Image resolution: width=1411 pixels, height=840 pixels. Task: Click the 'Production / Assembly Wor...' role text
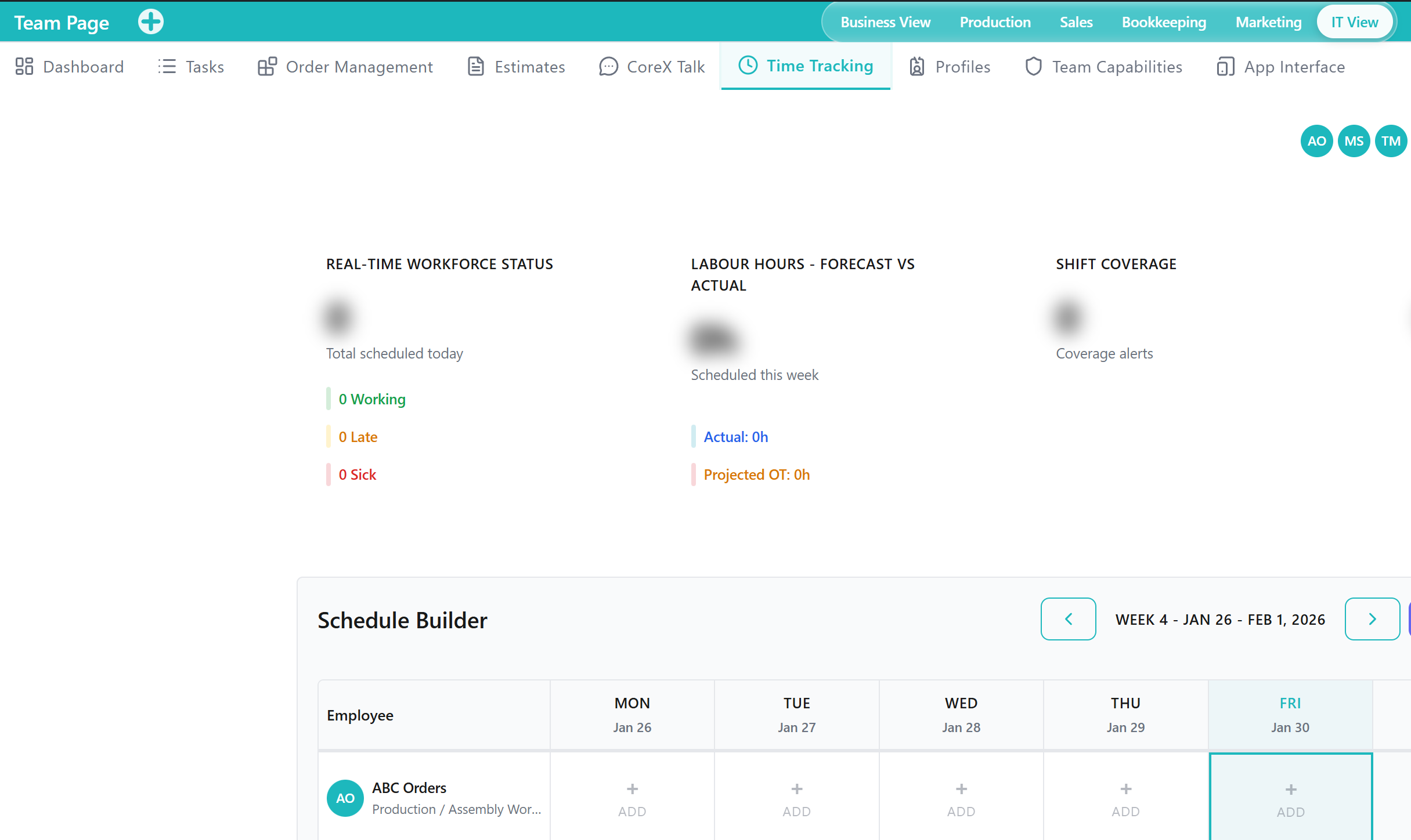(x=457, y=809)
